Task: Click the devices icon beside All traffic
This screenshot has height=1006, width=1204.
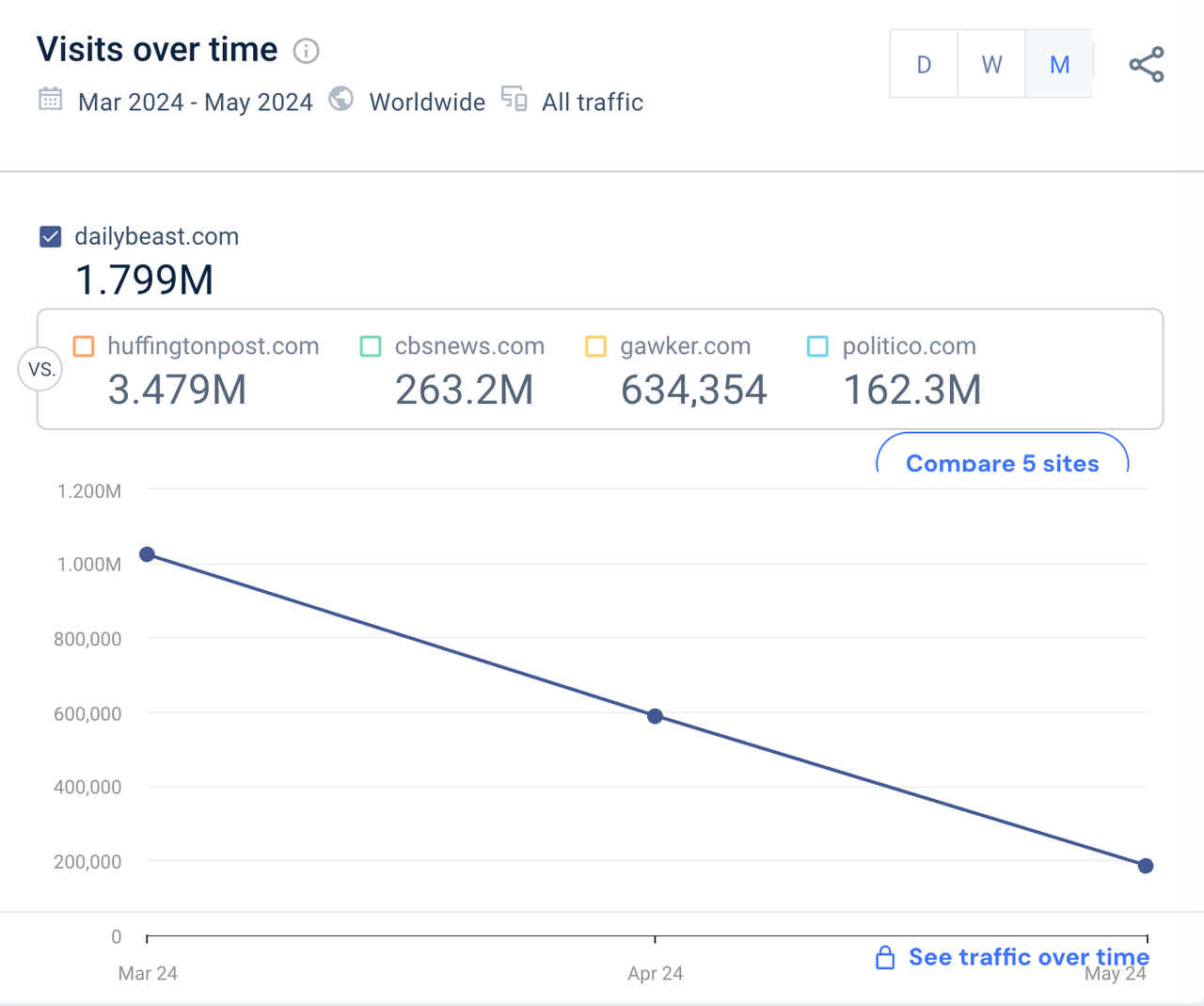Action: click(515, 99)
